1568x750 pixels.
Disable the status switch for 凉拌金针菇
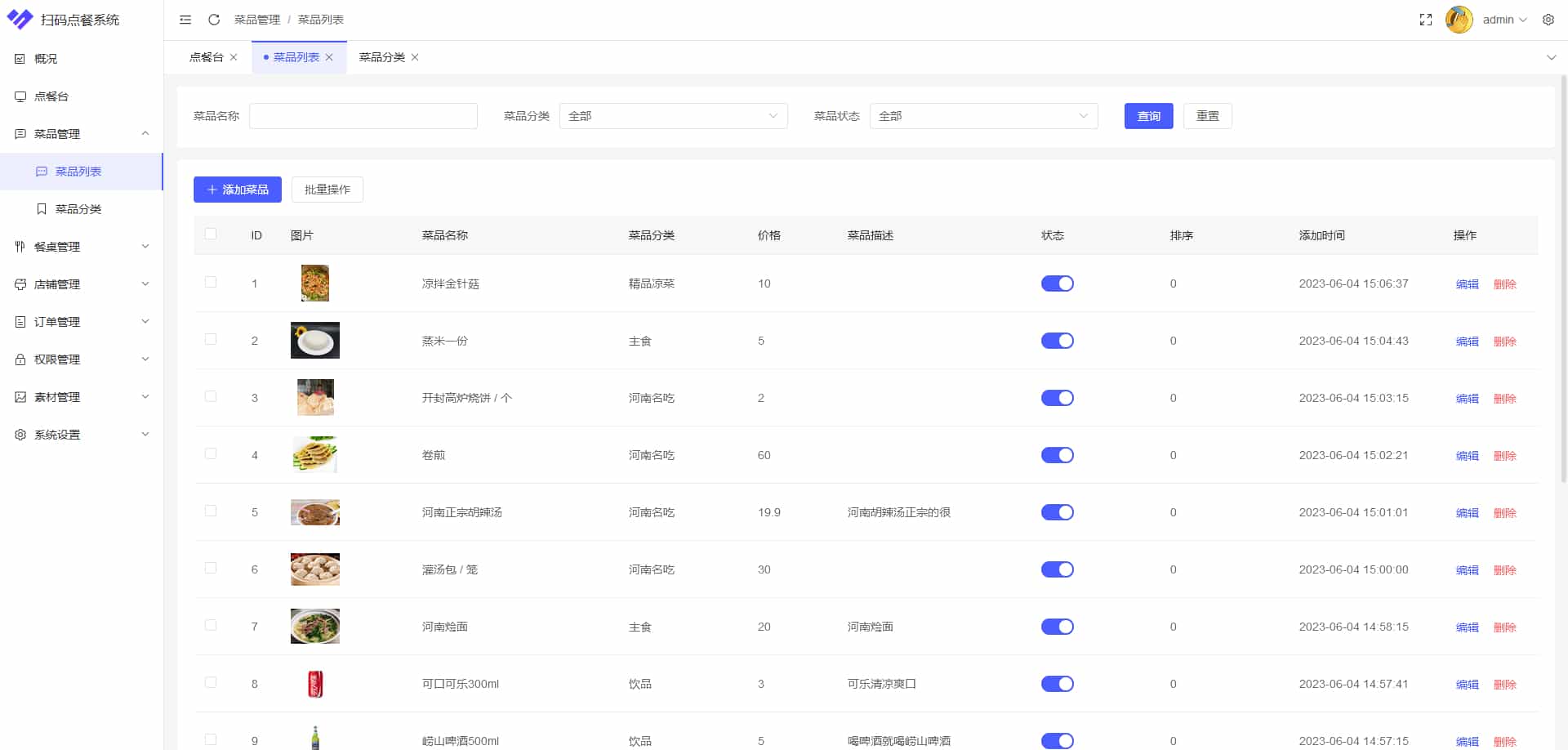pos(1057,283)
